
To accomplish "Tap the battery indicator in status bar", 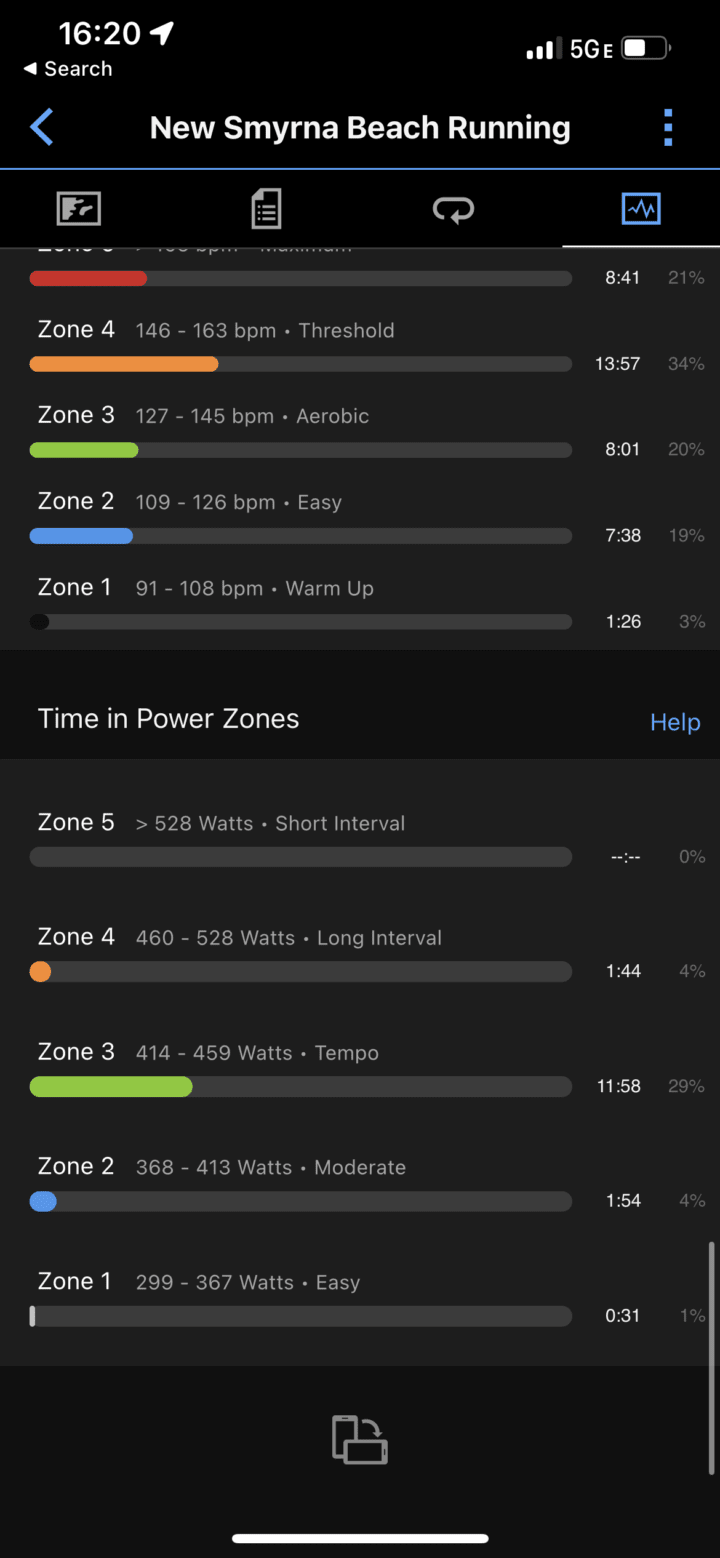I will point(646,48).
